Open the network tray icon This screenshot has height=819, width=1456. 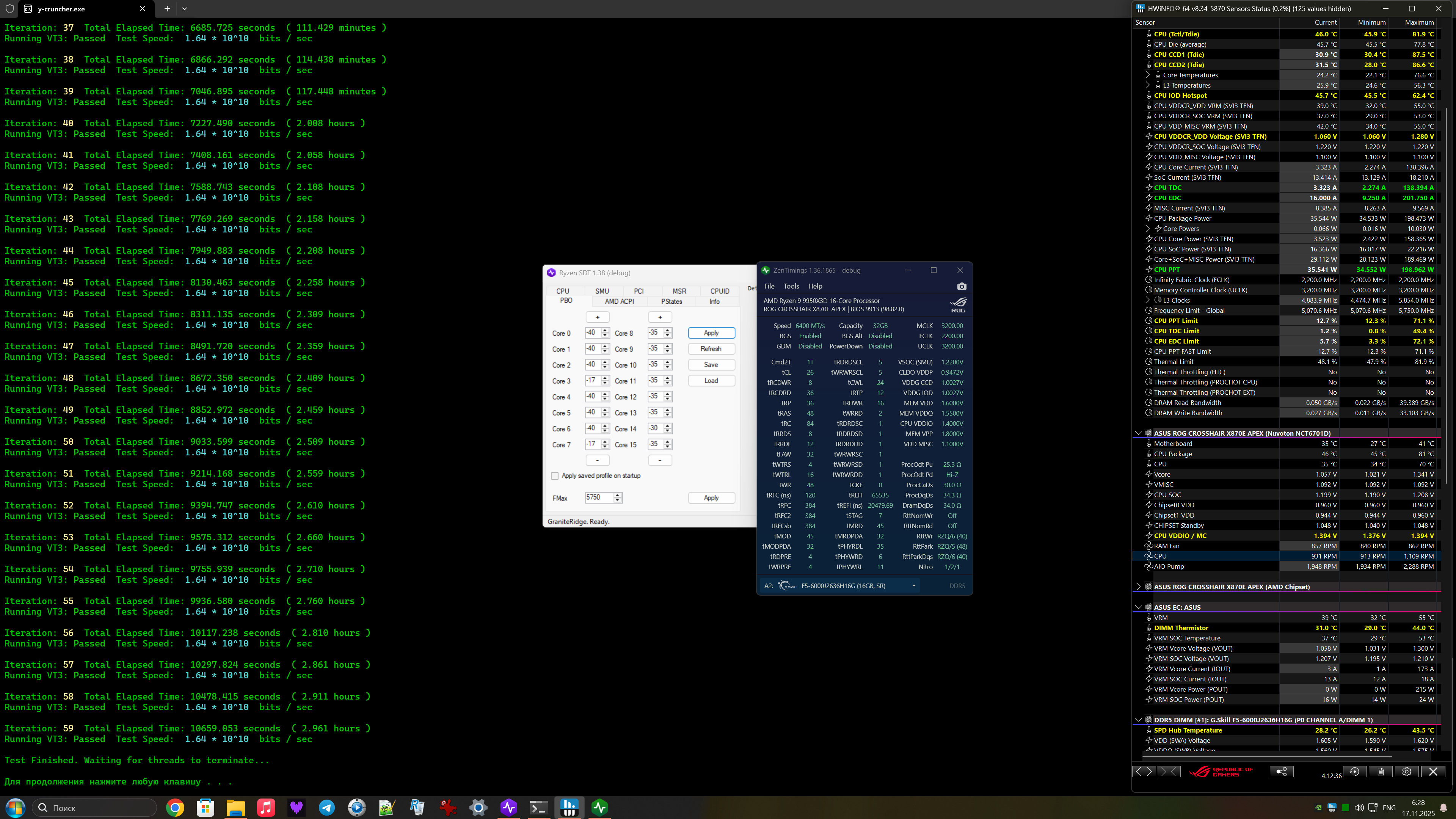[x=1373, y=808]
